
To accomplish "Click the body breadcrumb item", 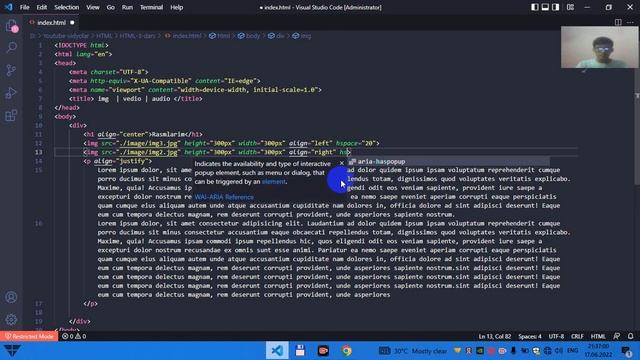I will click(249, 36).
